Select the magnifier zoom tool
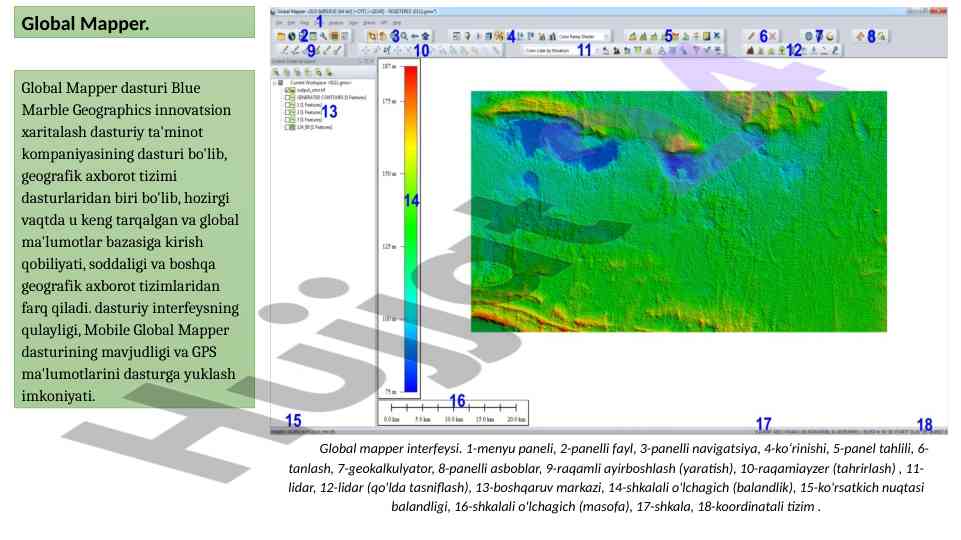961x540 pixels. 405,36
